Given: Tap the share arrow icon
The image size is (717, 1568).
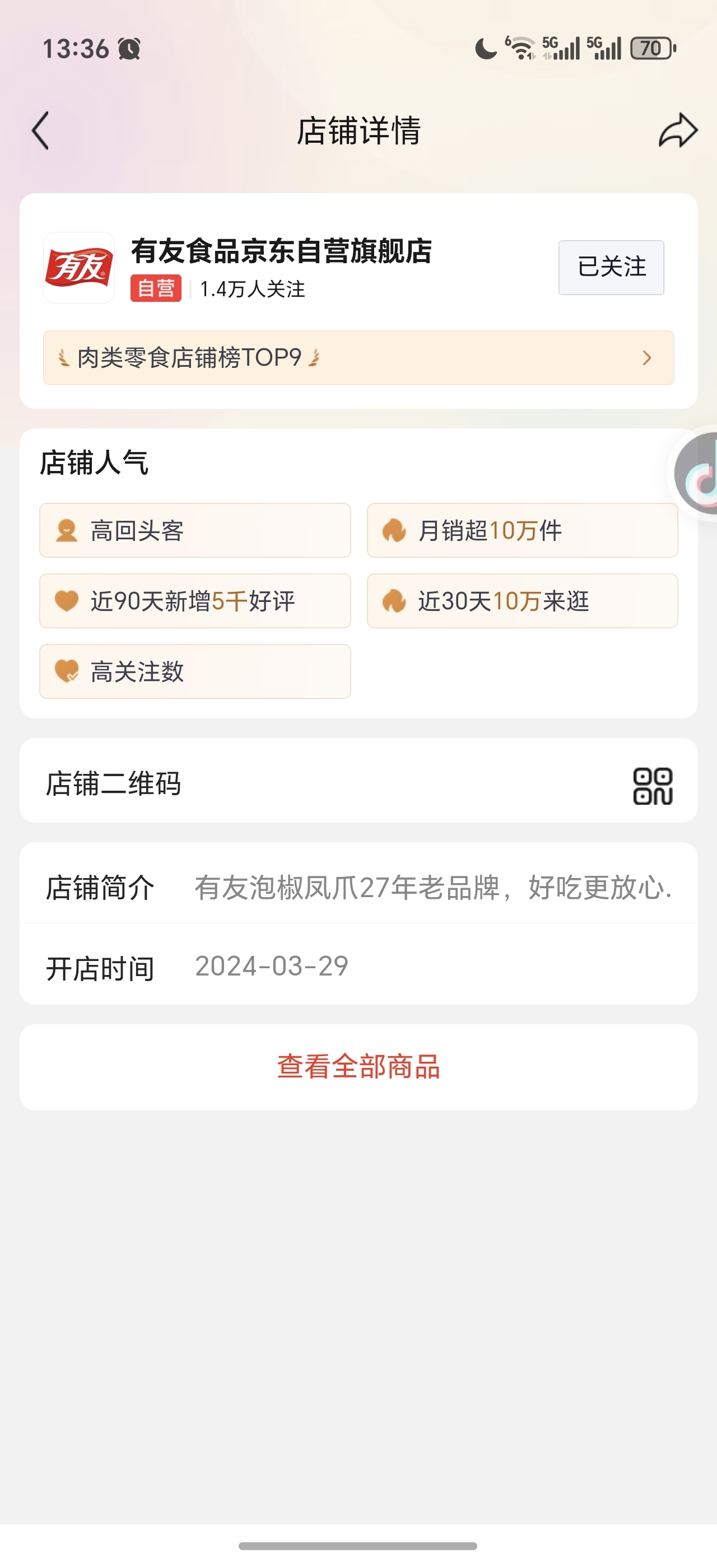Looking at the screenshot, I should click(677, 130).
